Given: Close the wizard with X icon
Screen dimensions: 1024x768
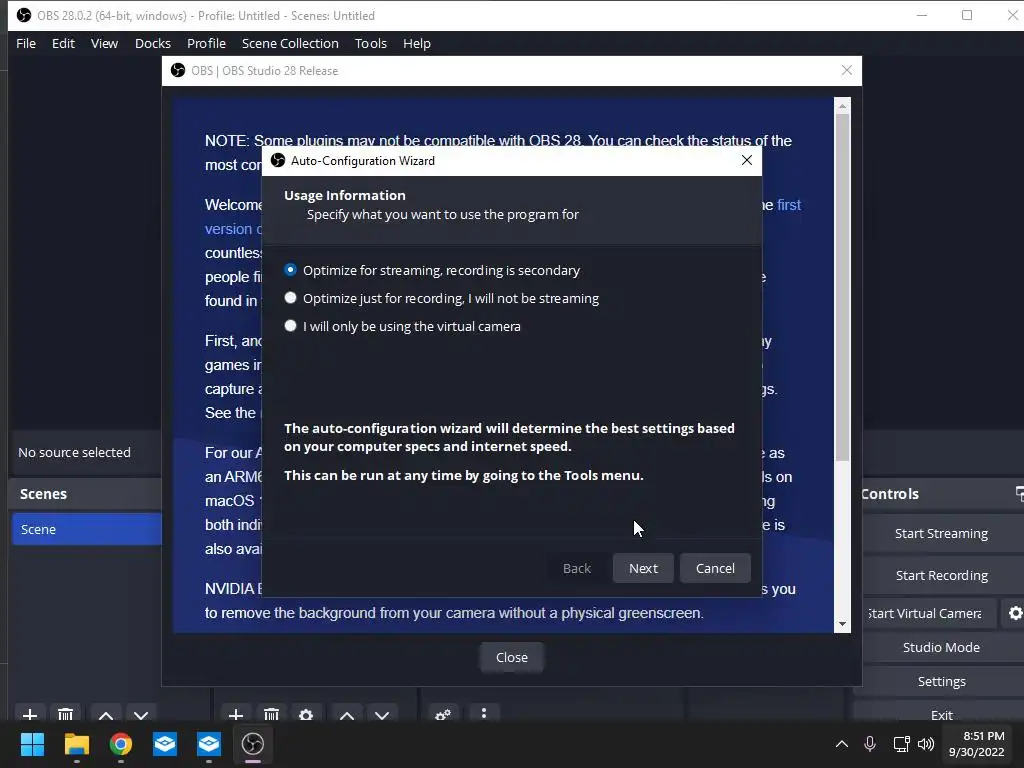Looking at the screenshot, I should [747, 160].
